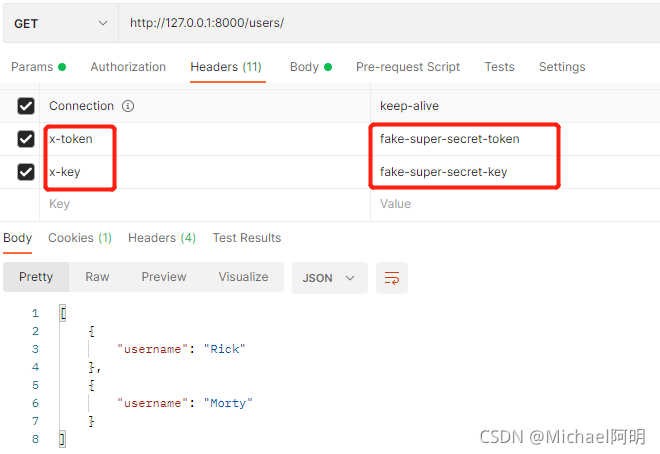Switch to Visualize response view
Image resolution: width=660 pixels, height=454 pixels.
pyautogui.click(x=243, y=277)
